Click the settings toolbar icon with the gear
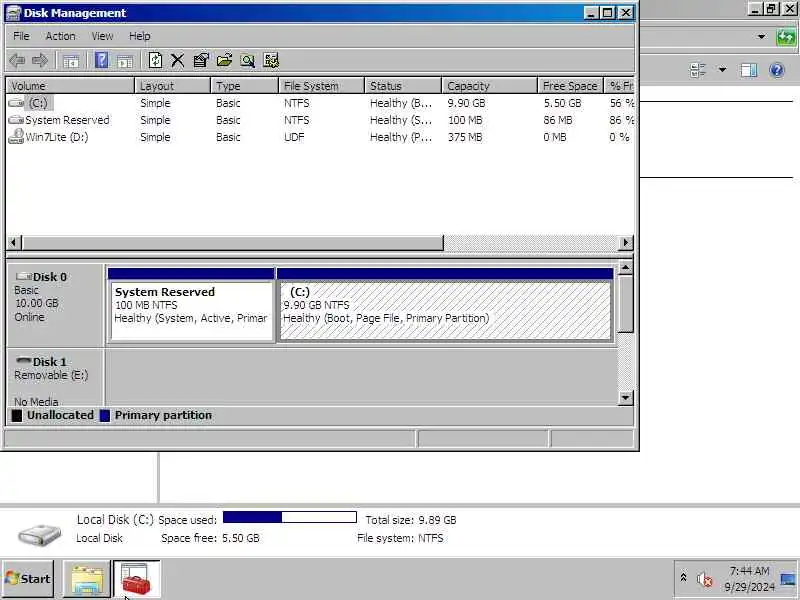Screen dimensions: 800x600 271,61
